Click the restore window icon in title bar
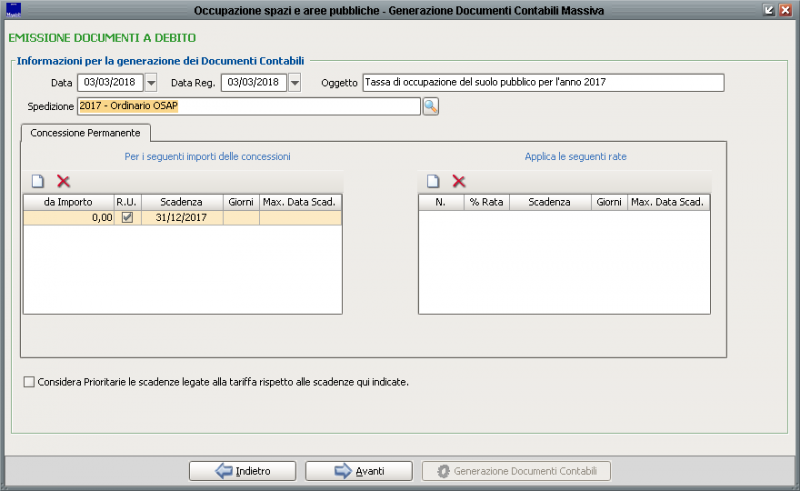 [x=768, y=10]
